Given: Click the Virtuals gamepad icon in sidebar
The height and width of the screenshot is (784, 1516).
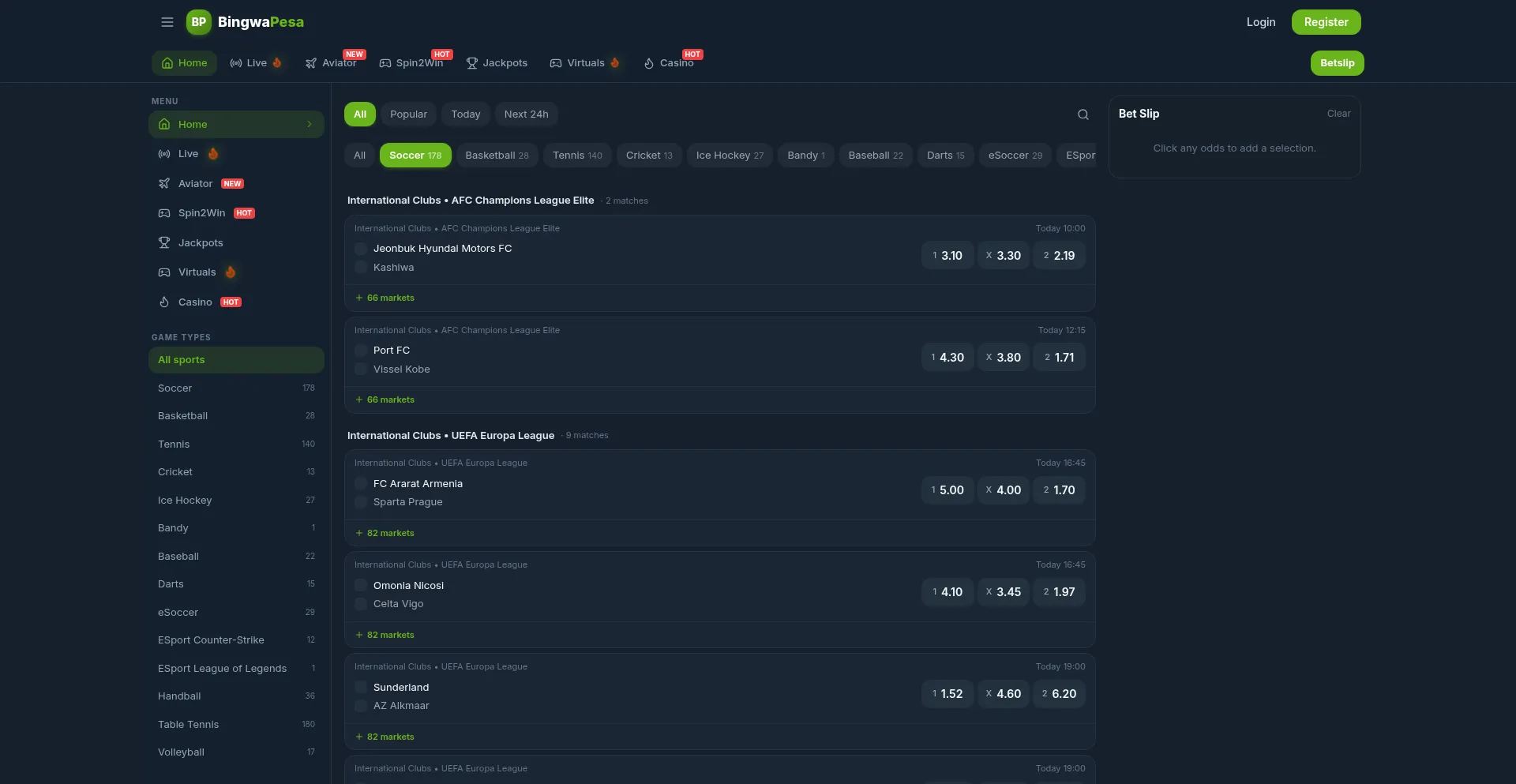Looking at the screenshot, I should 164,272.
